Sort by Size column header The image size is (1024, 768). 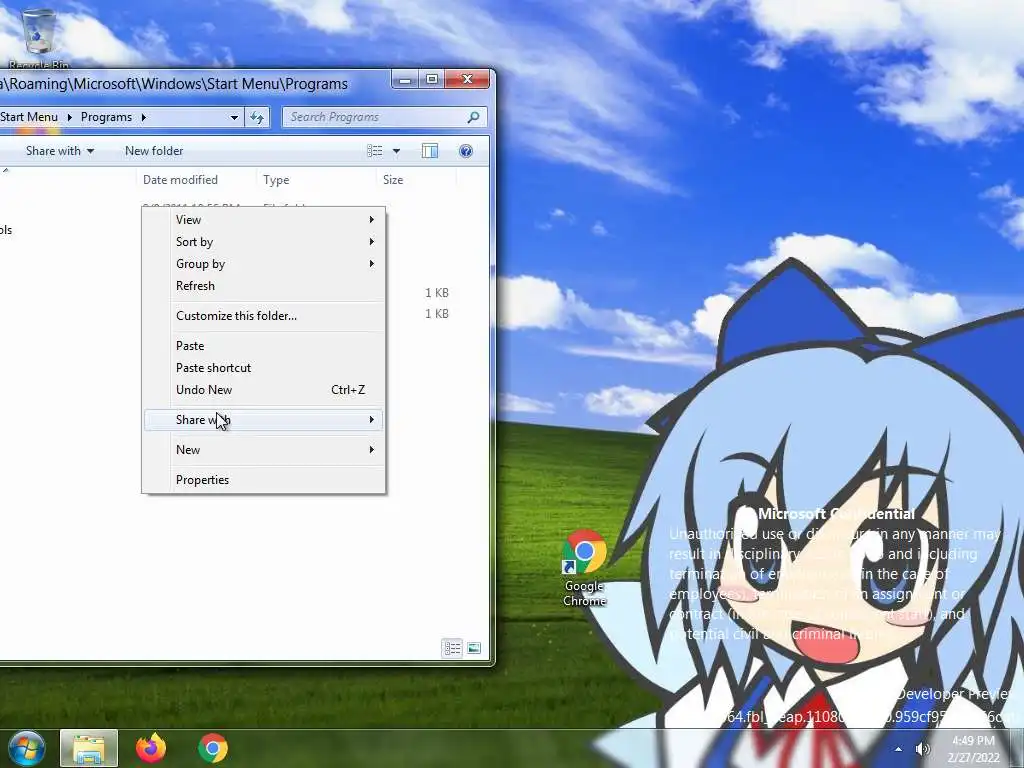point(417,180)
